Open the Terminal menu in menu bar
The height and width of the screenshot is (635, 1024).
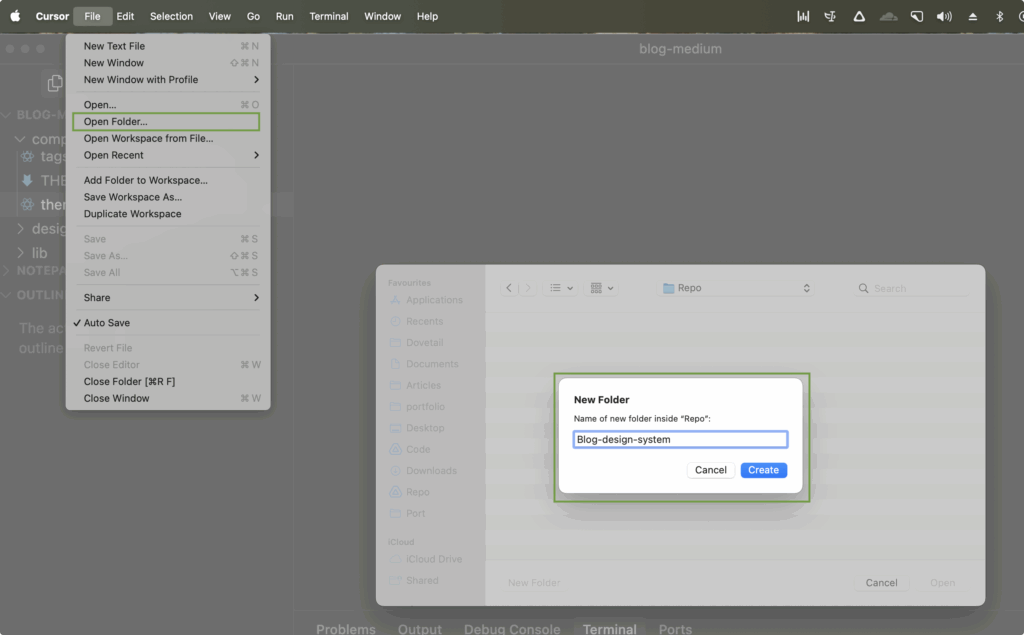329,16
